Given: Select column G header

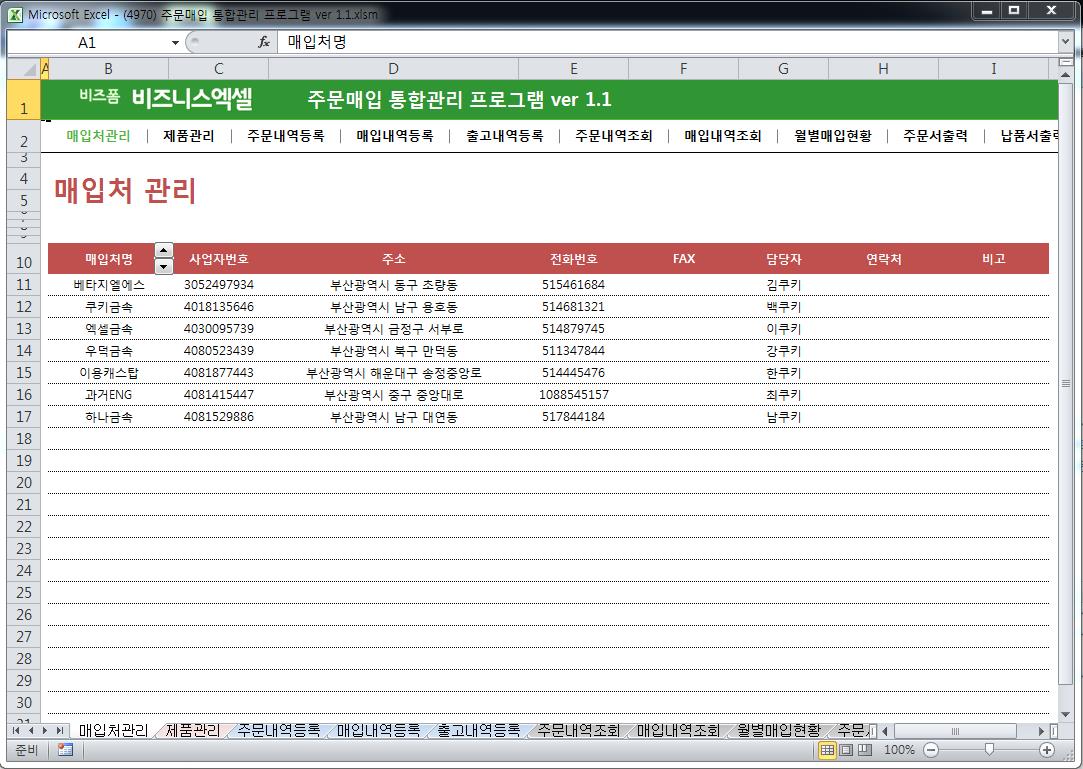Looking at the screenshot, I should coord(783,68).
